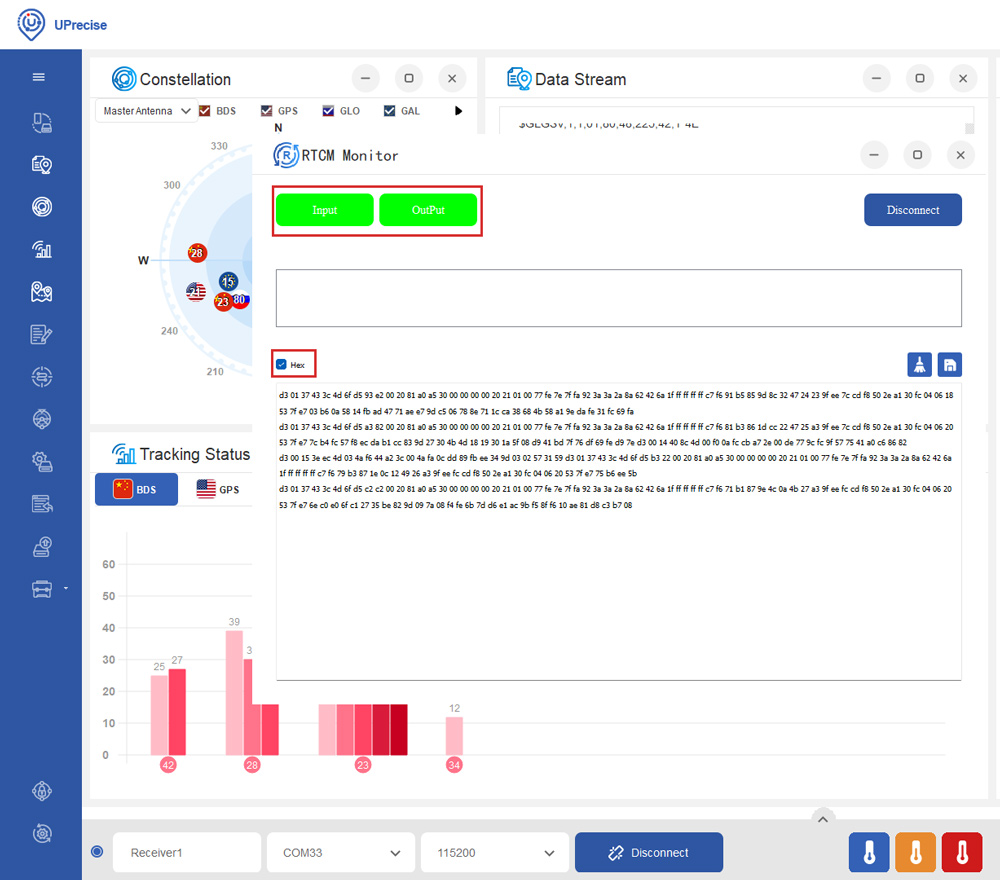Click the blue thermometer icon
The width and height of the screenshot is (1000, 880).
(869, 852)
